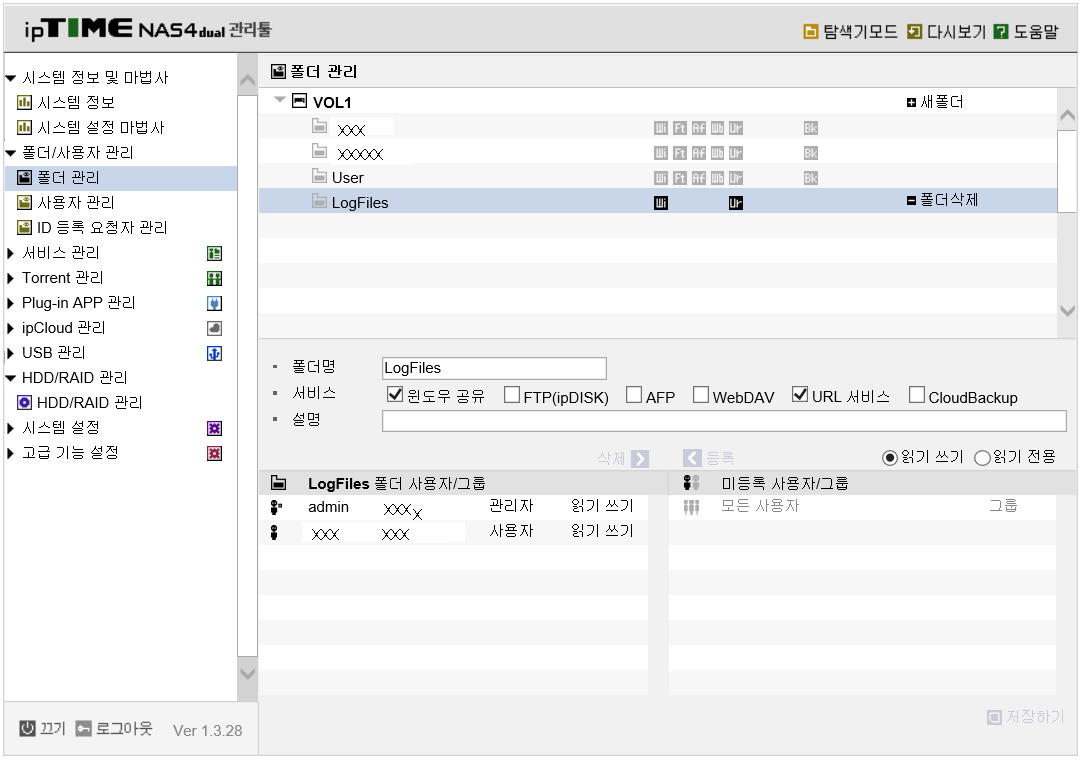Expand the Torrent 관리 section

(10, 278)
